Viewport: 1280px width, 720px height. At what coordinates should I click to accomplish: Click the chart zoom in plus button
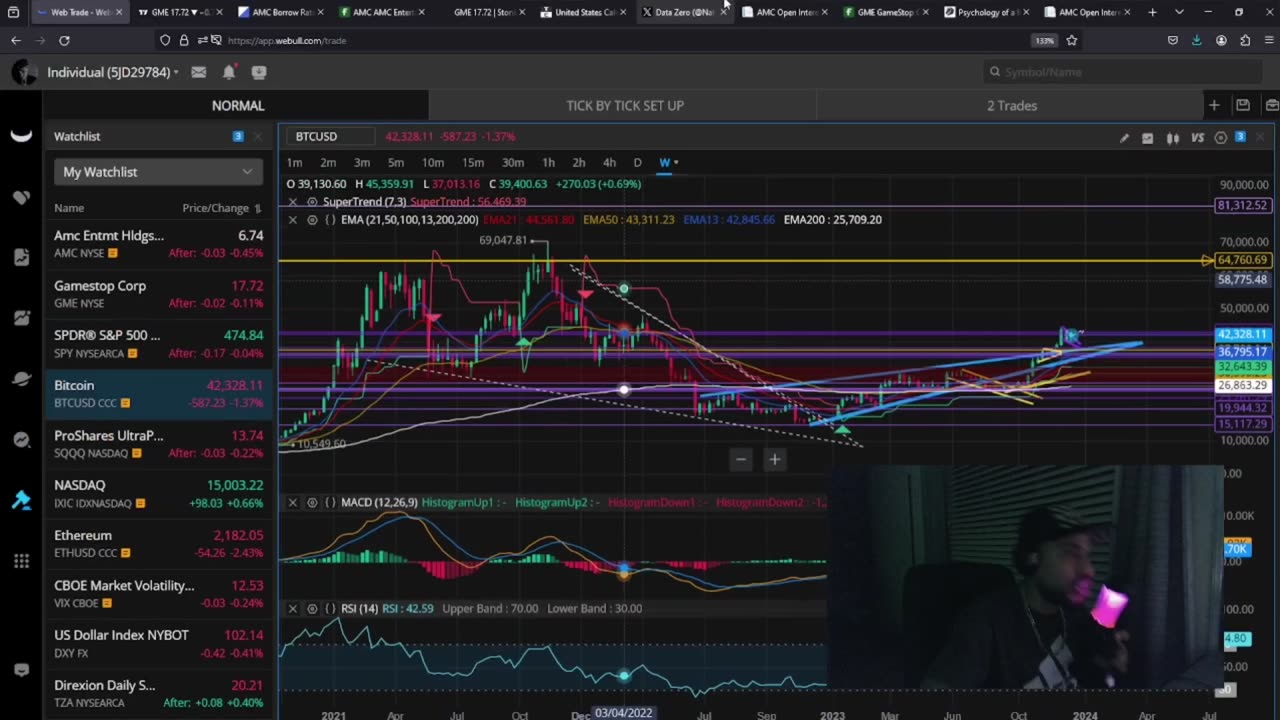774,459
